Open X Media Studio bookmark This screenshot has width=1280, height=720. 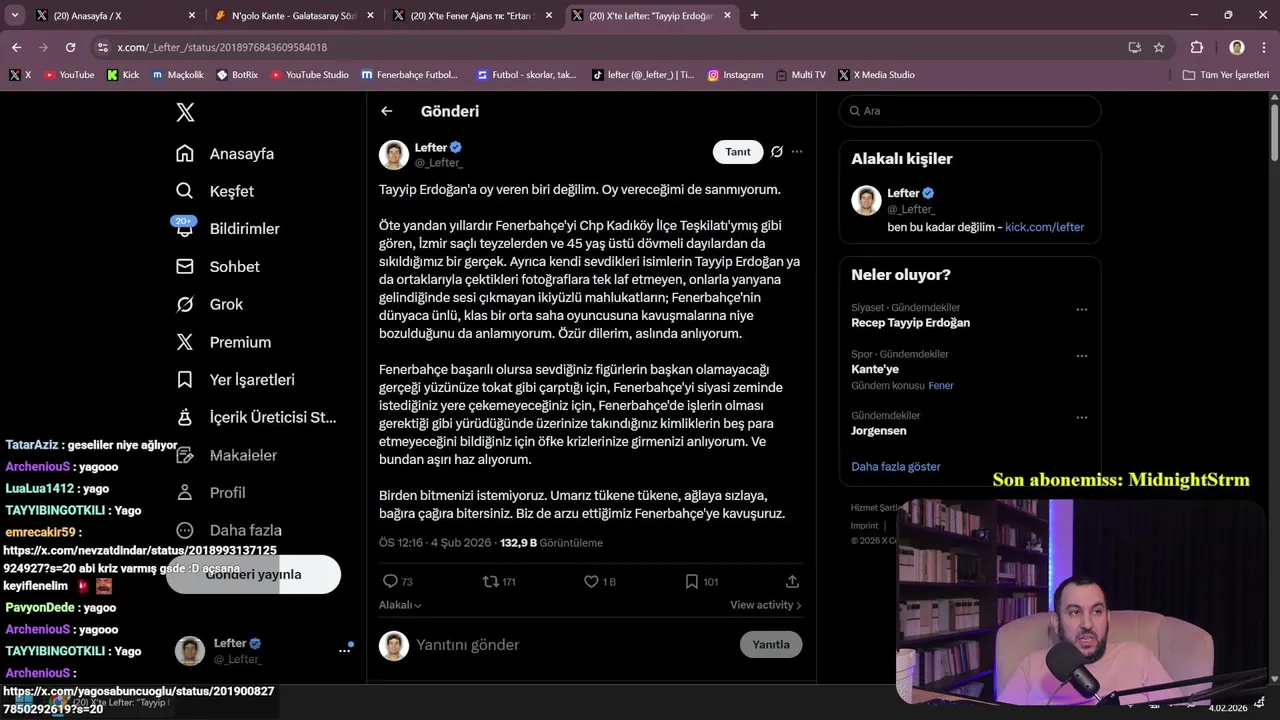[877, 75]
